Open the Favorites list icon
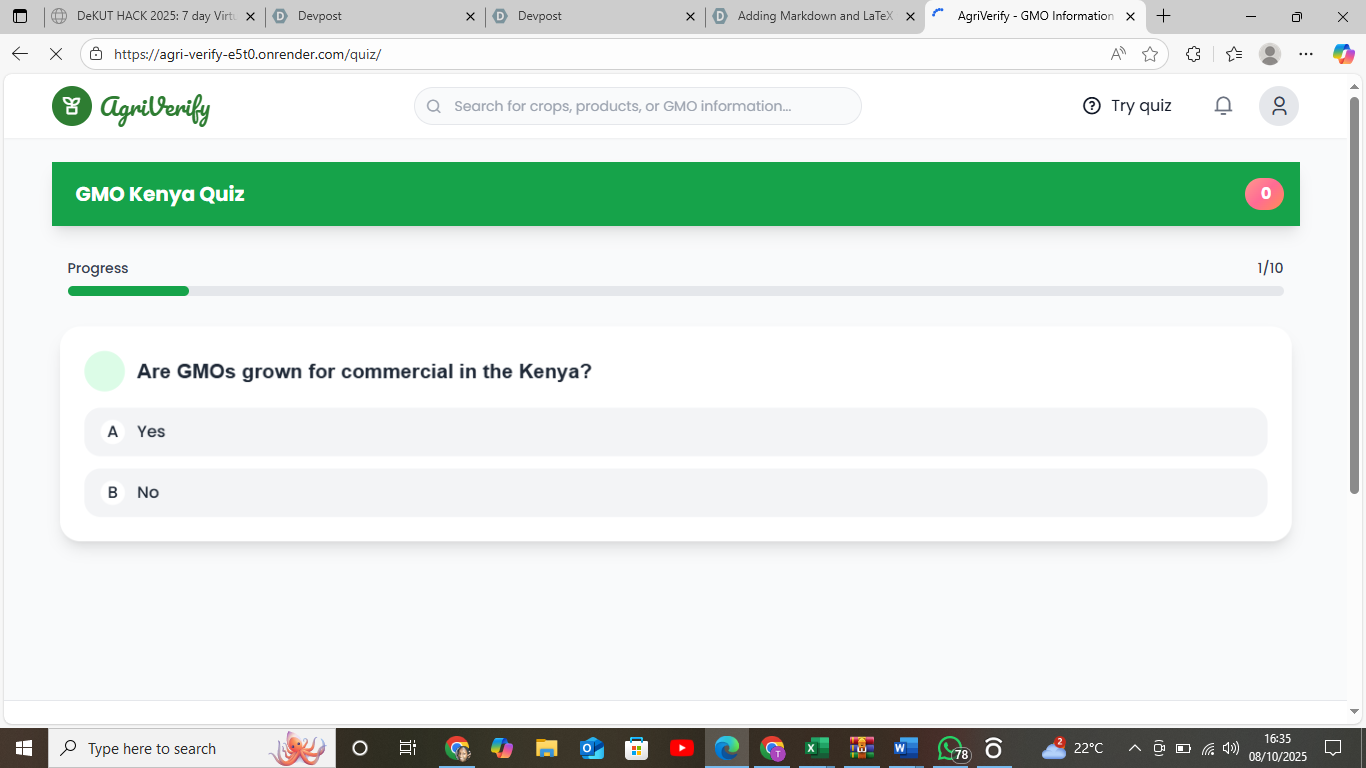Image resolution: width=1366 pixels, height=768 pixels. point(1233,54)
